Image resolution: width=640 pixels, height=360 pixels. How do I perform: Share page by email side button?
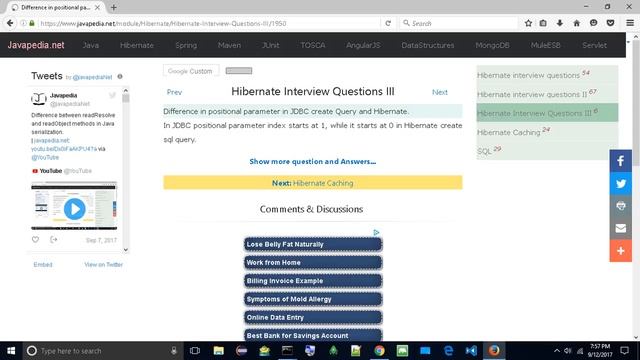620,228
